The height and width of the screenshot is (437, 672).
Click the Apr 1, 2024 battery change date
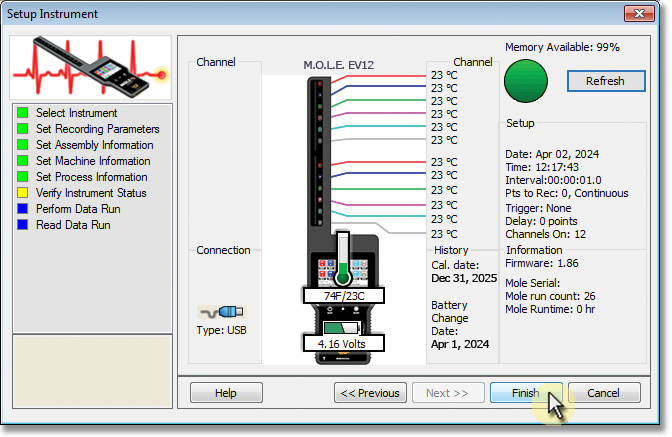(x=460, y=344)
